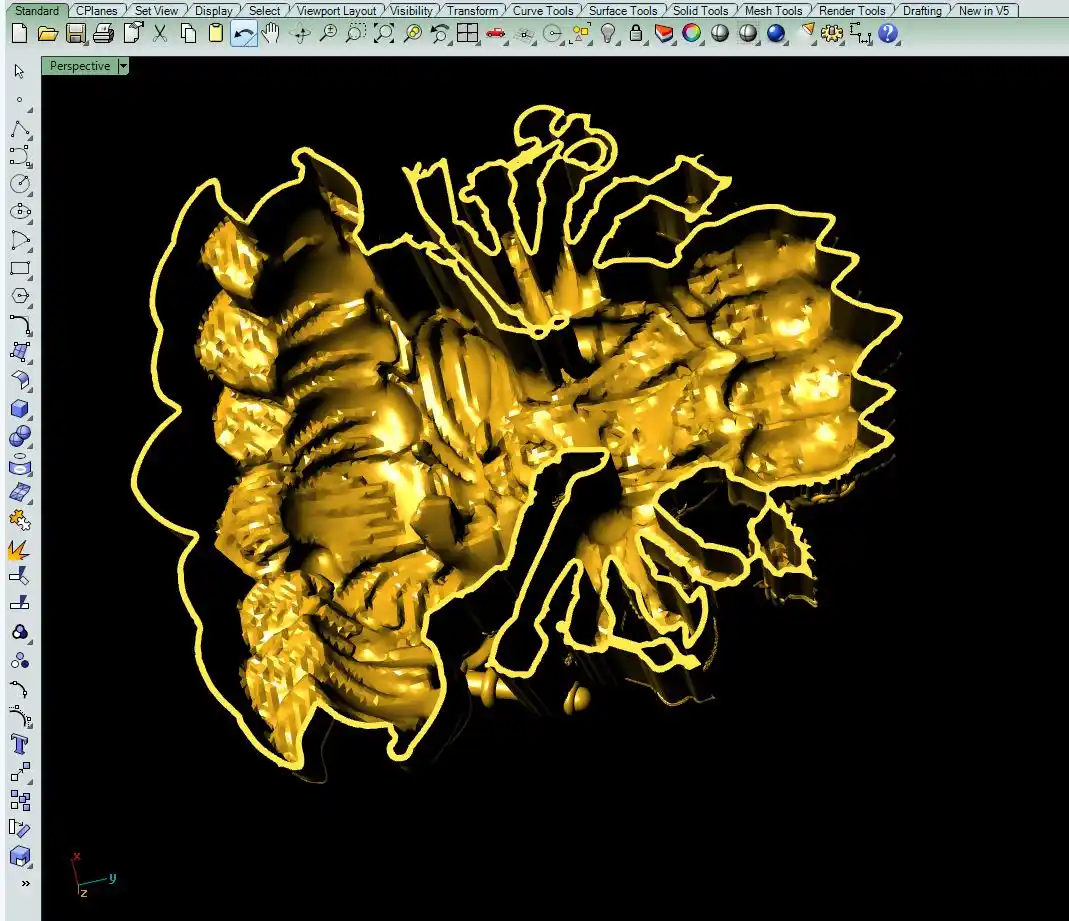Click the Undo arrow icon
This screenshot has width=1069, height=921.
(243, 33)
